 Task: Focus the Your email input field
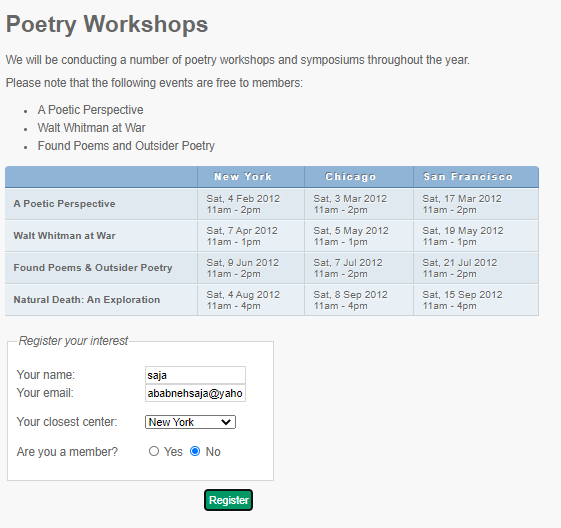[x=195, y=393]
